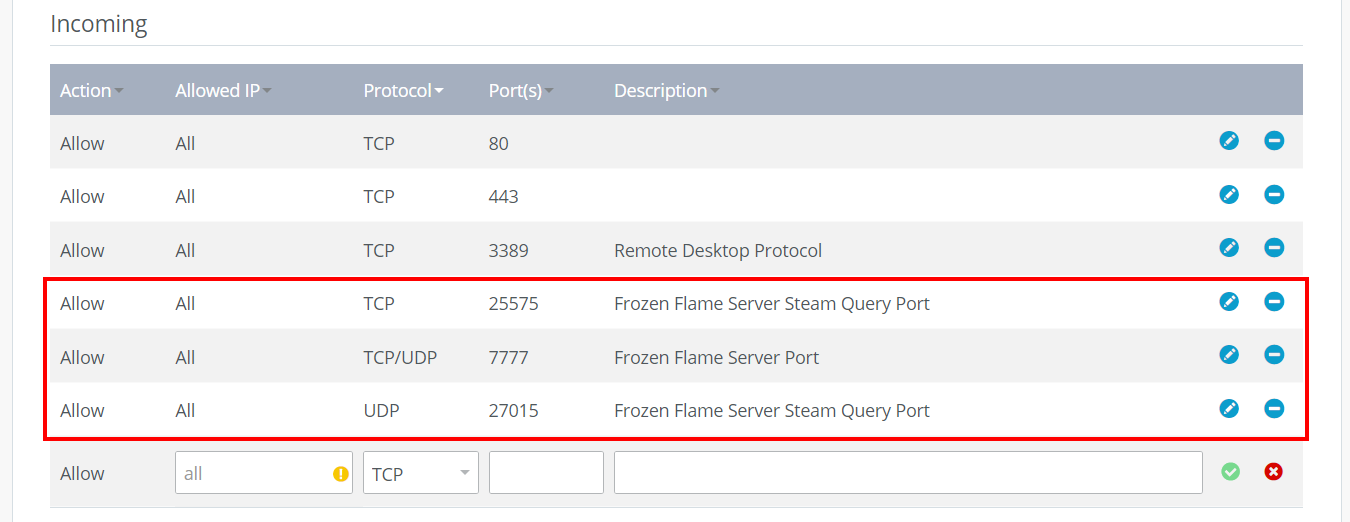Remove the port 80 rule
The image size is (1350, 522).
click(1274, 141)
